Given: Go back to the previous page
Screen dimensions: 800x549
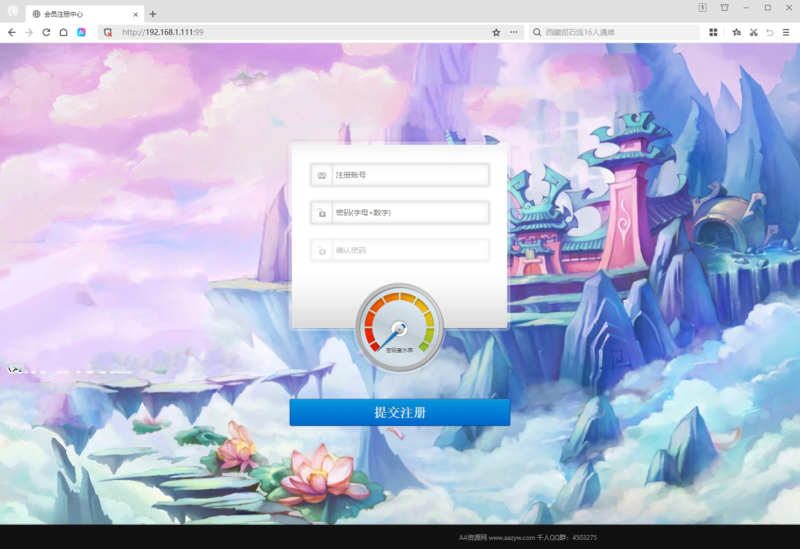Looking at the screenshot, I should [x=12, y=32].
